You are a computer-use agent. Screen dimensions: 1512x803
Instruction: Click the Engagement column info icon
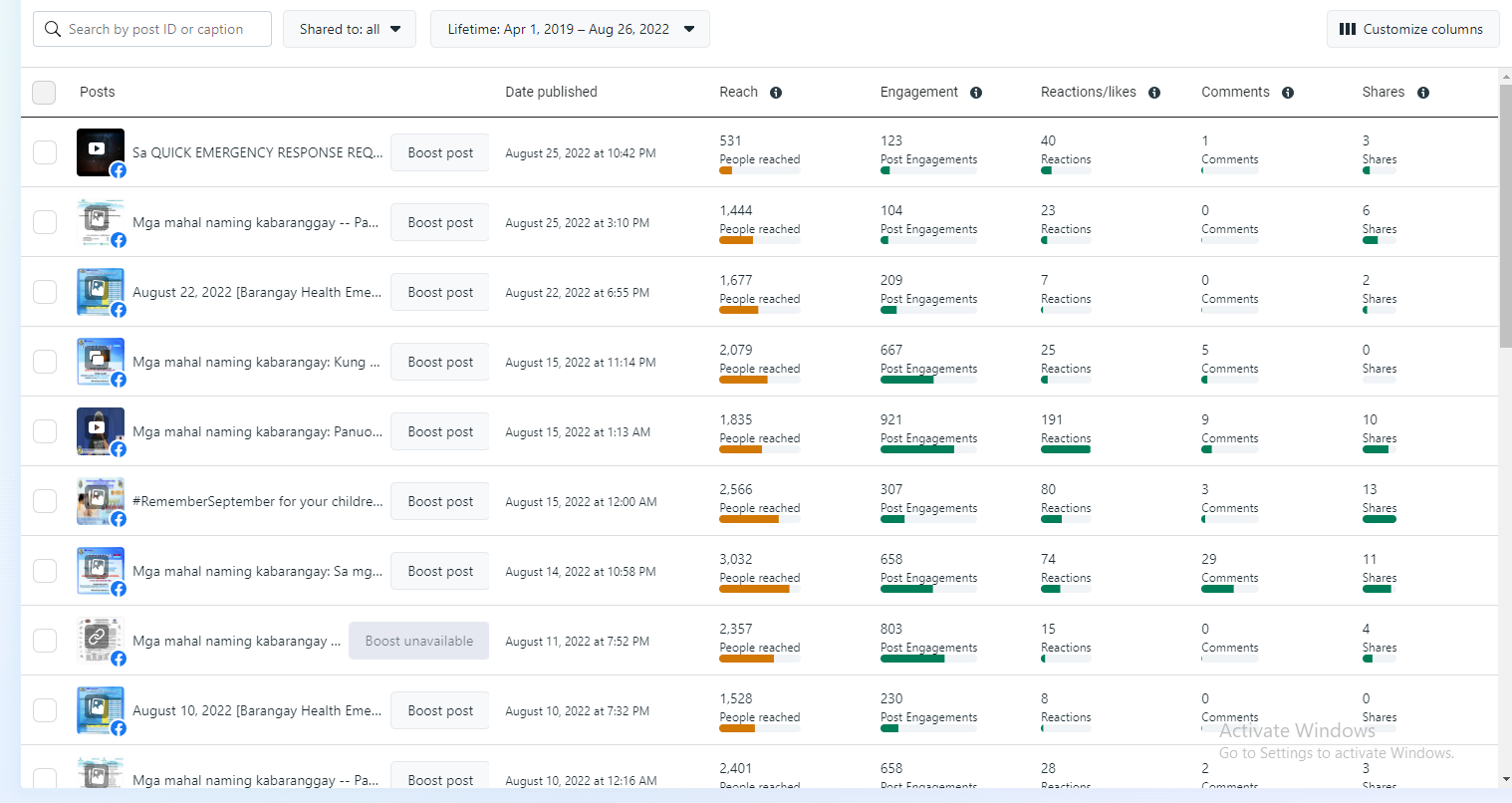coord(976,93)
